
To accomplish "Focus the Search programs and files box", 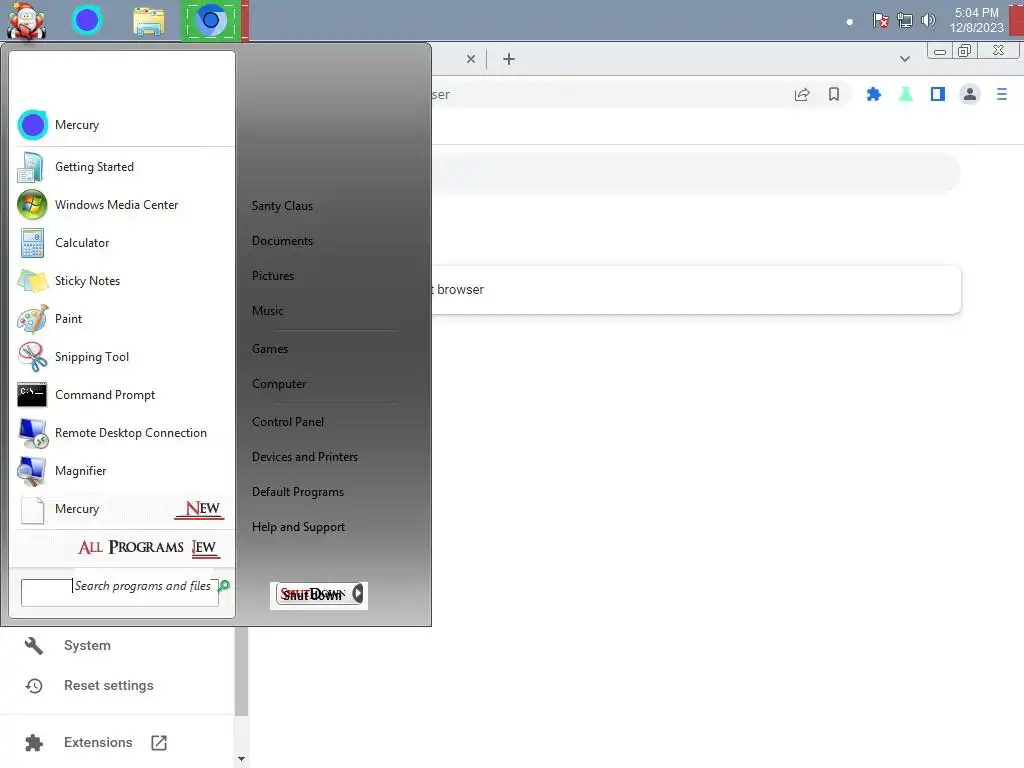I will coord(120,592).
